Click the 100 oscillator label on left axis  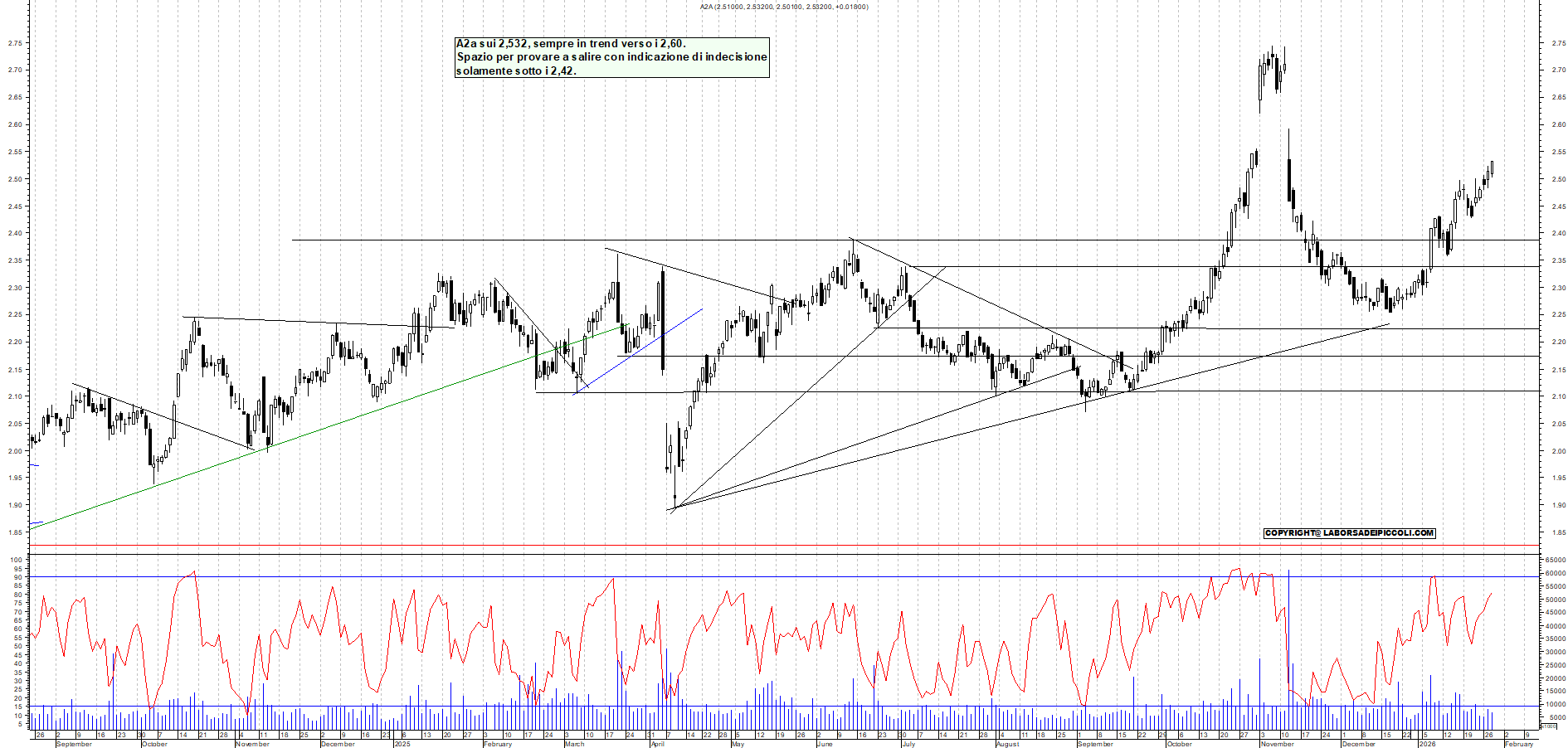tap(15, 560)
